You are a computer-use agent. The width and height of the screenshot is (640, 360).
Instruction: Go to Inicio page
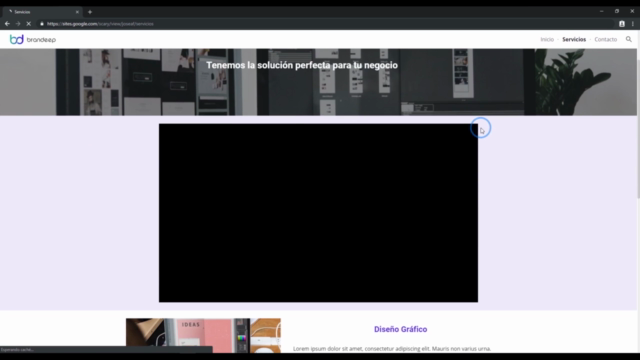tap(547, 39)
